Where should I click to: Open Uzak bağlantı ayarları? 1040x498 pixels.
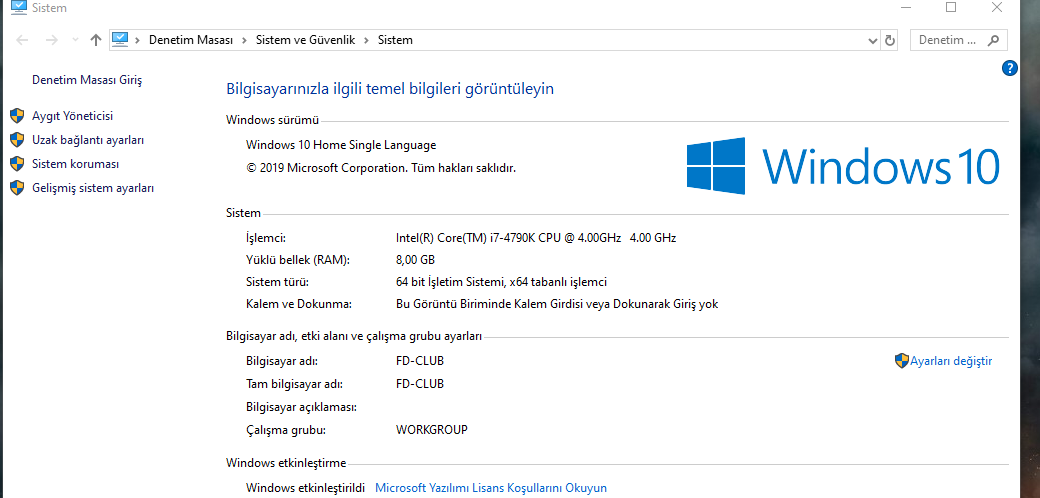pyautogui.click(x=88, y=140)
